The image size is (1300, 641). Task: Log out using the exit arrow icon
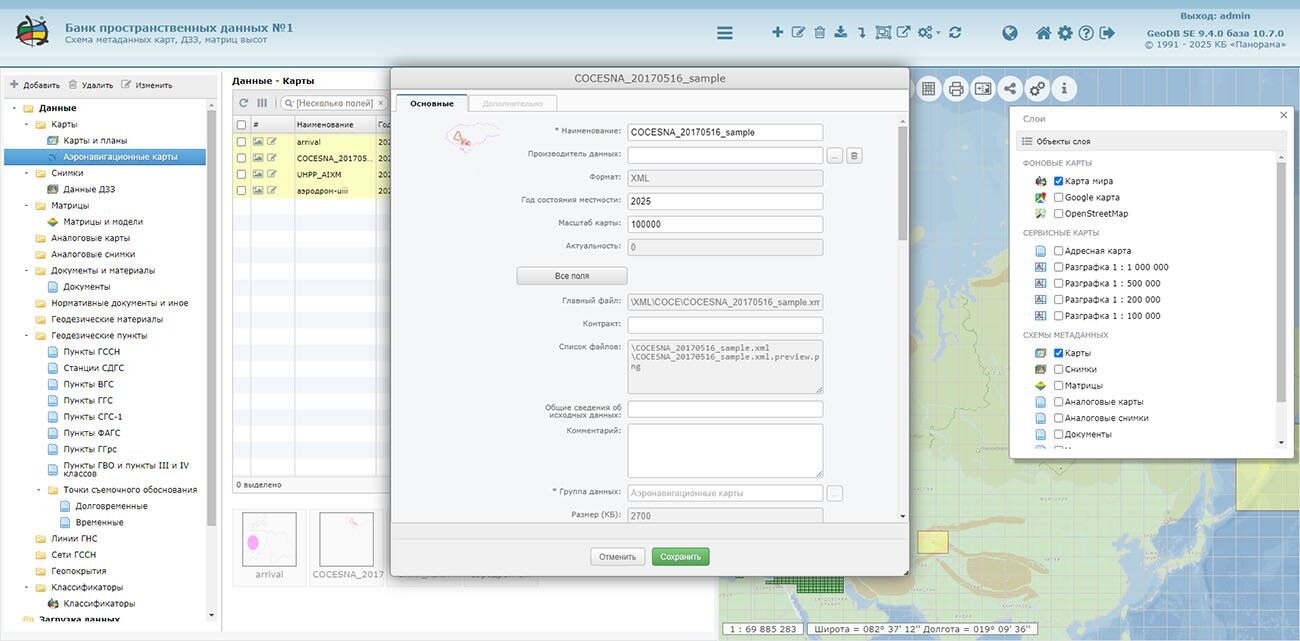coord(1107,33)
